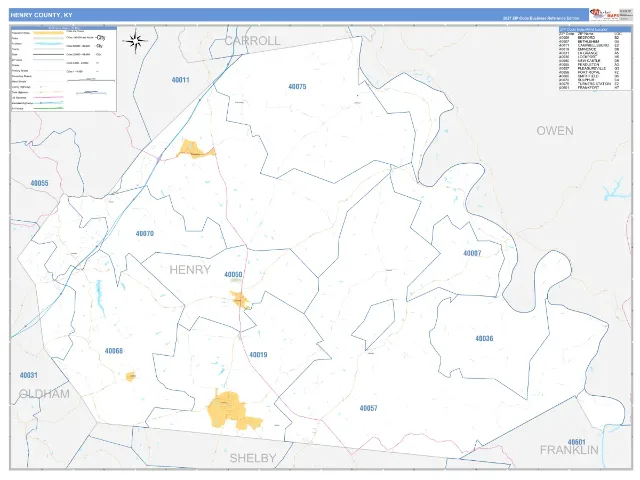
Task: Click the green line at the bottom of the legend
Action: pyautogui.click(x=49, y=108)
